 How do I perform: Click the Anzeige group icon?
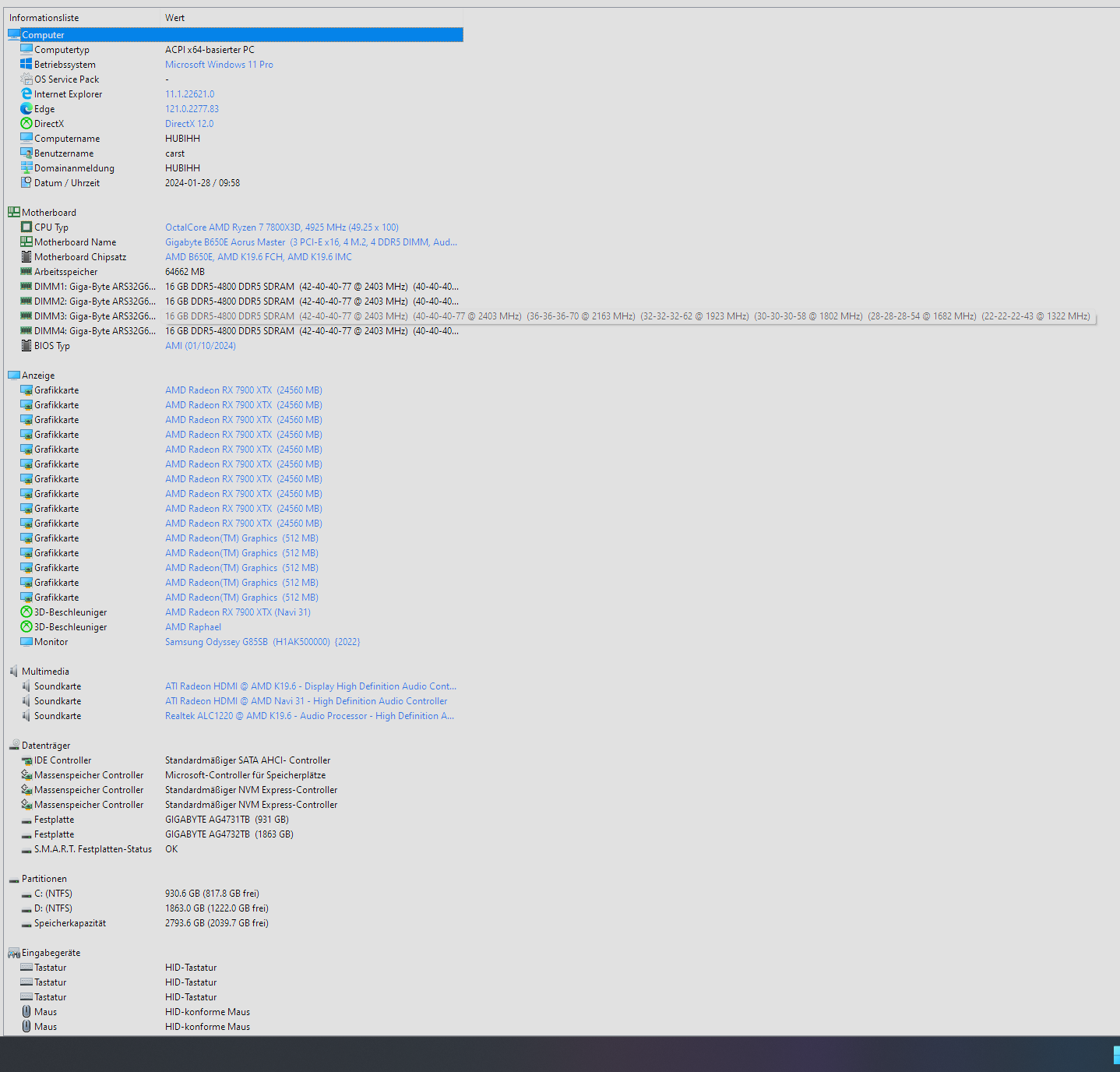[14, 376]
